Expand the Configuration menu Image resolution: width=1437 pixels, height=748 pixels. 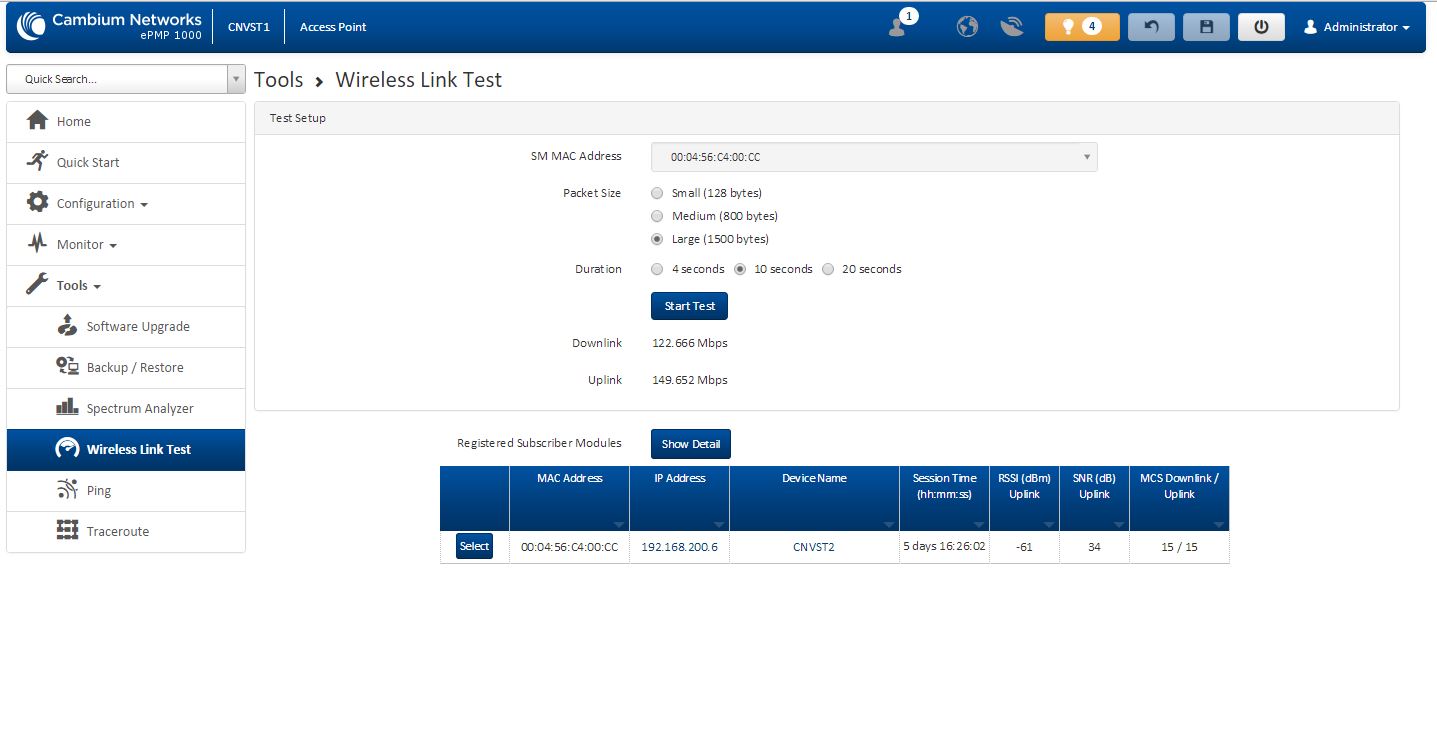126,203
